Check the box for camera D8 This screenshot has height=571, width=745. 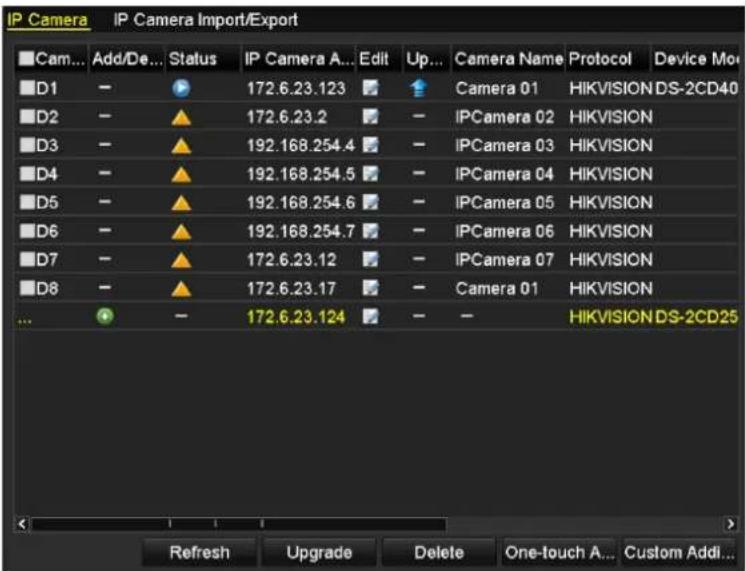coord(27,287)
